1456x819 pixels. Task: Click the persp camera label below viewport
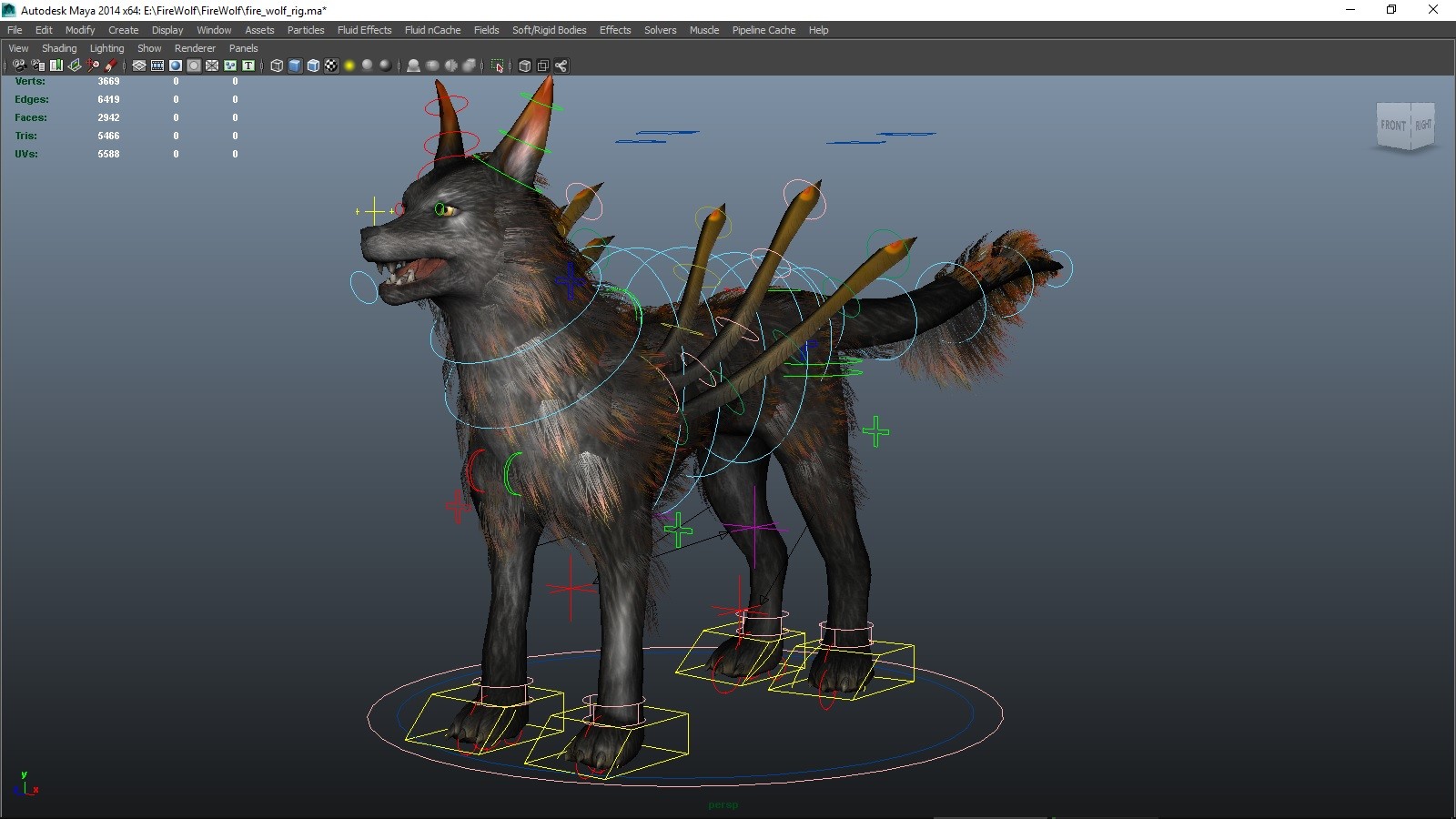click(x=723, y=804)
